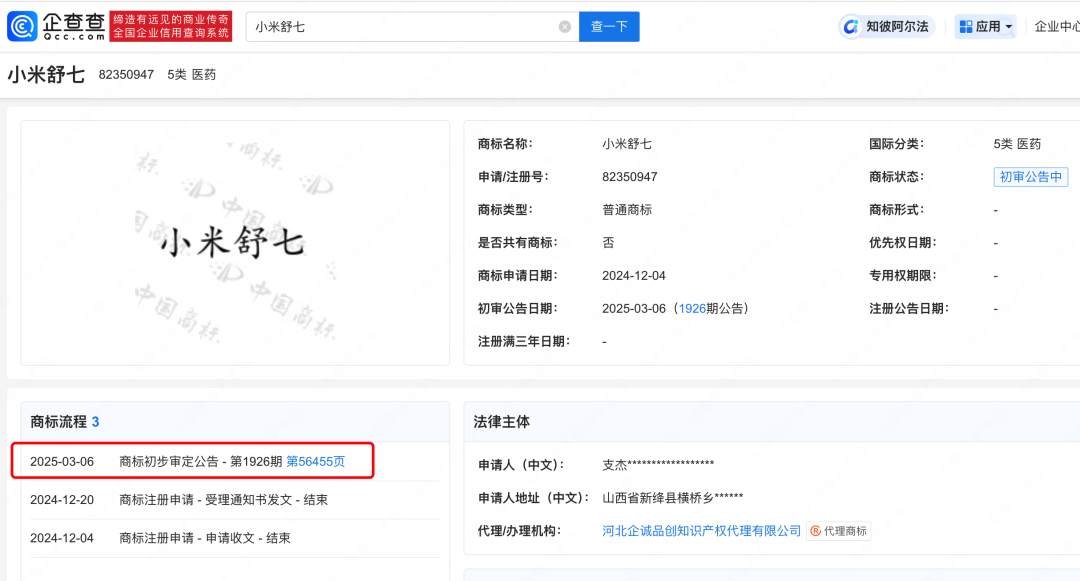The image size is (1080, 581).
Task: Open the 1926 期公告 link
Action: [692, 309]
